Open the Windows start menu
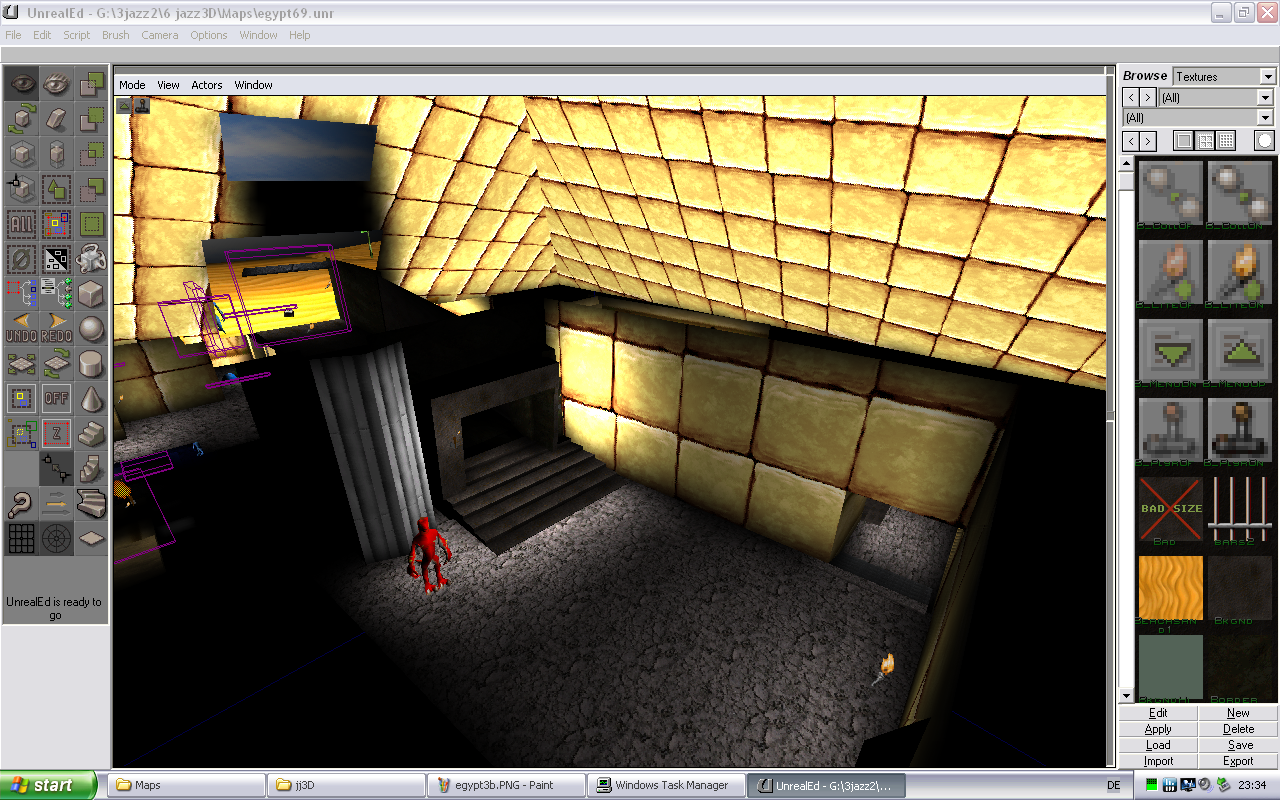Viewport: 1280px width, 803px height. pos(48,785)
